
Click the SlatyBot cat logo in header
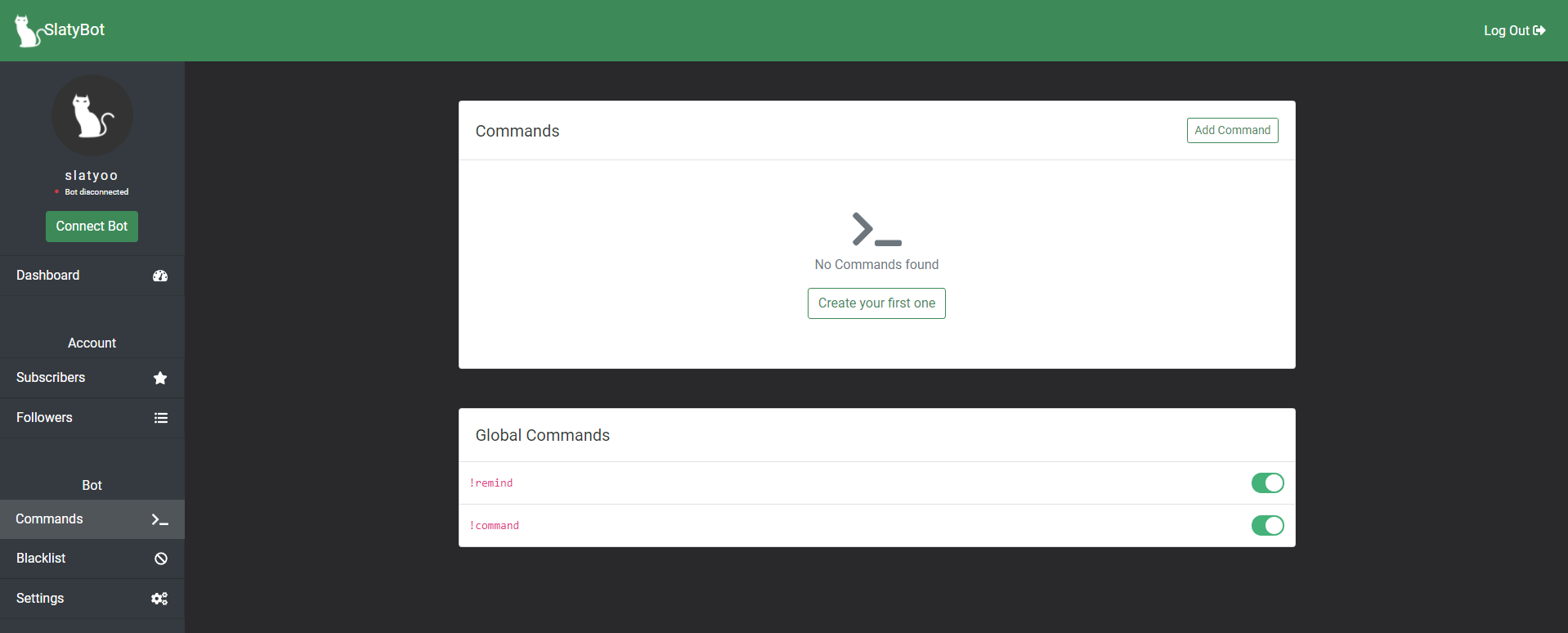28,31
